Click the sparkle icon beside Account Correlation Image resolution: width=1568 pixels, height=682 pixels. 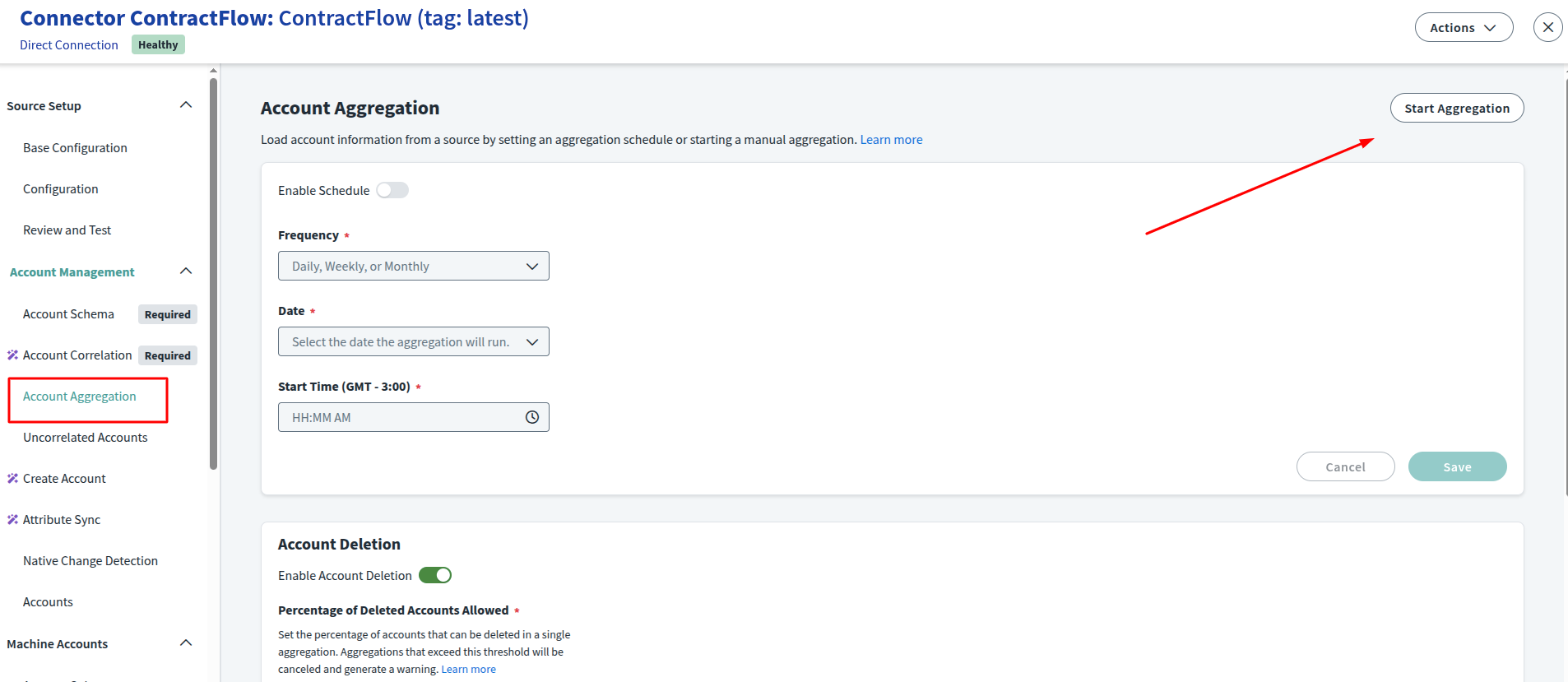tap(12, 355)
